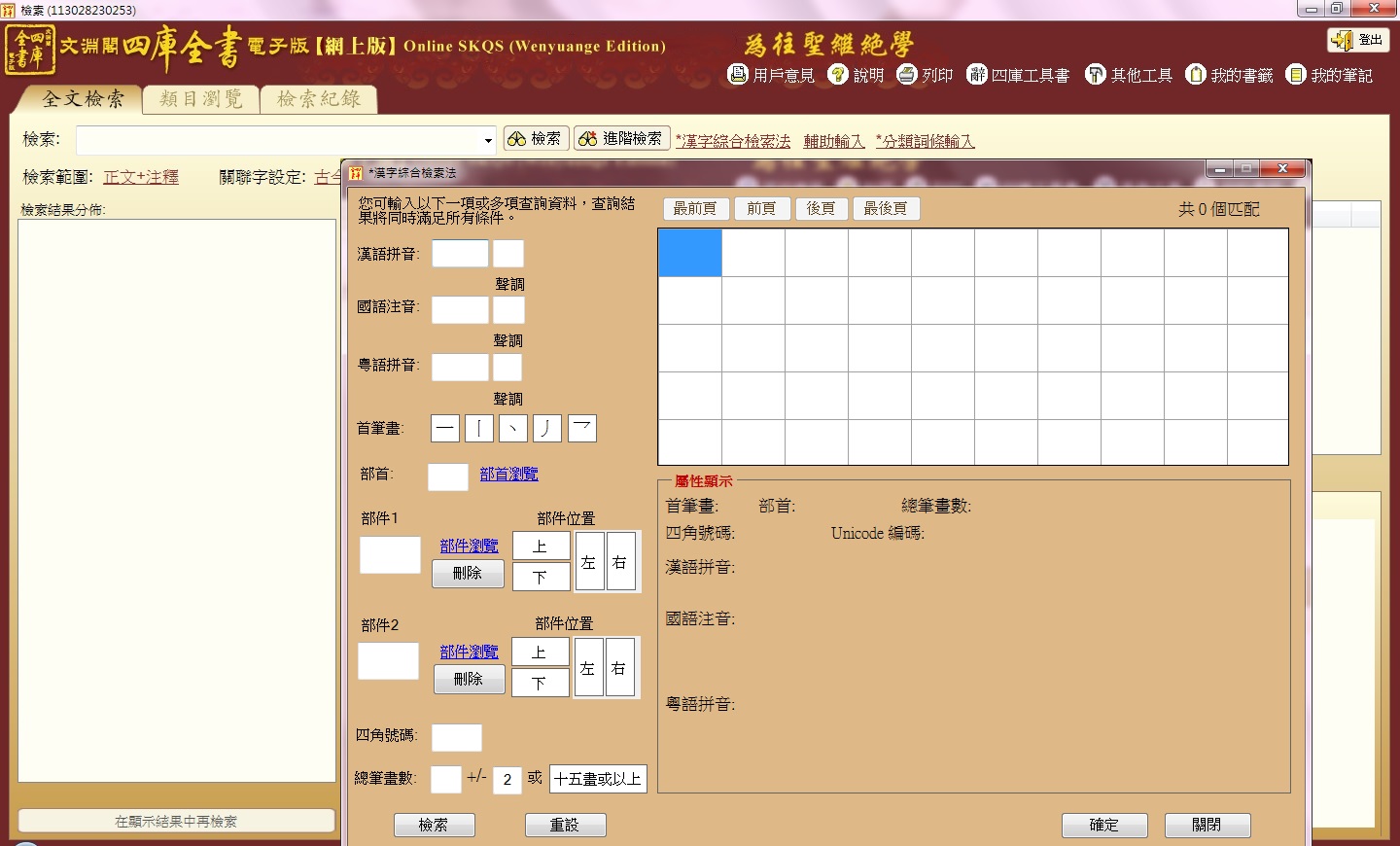Go to 最後頁 last page

886,209
